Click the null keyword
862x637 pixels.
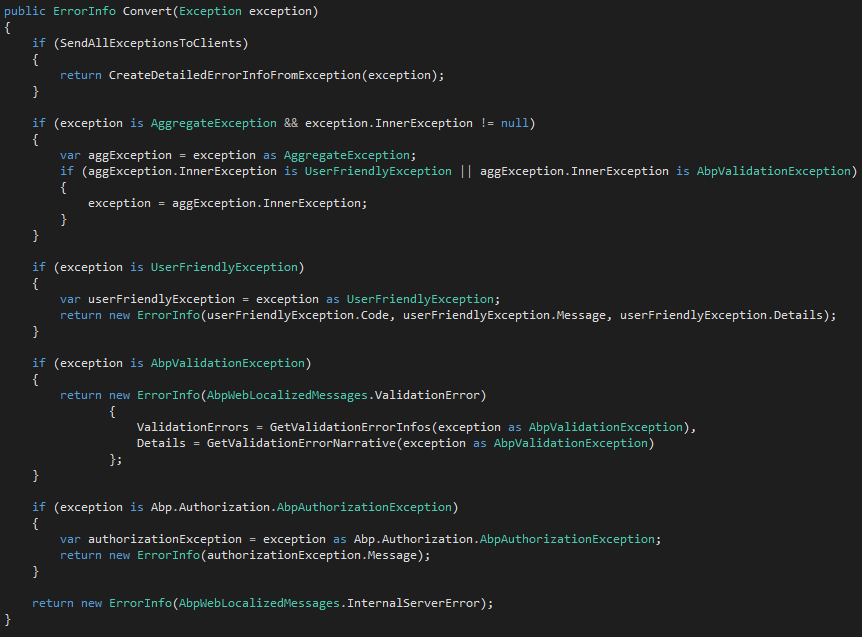pos(515,123)
